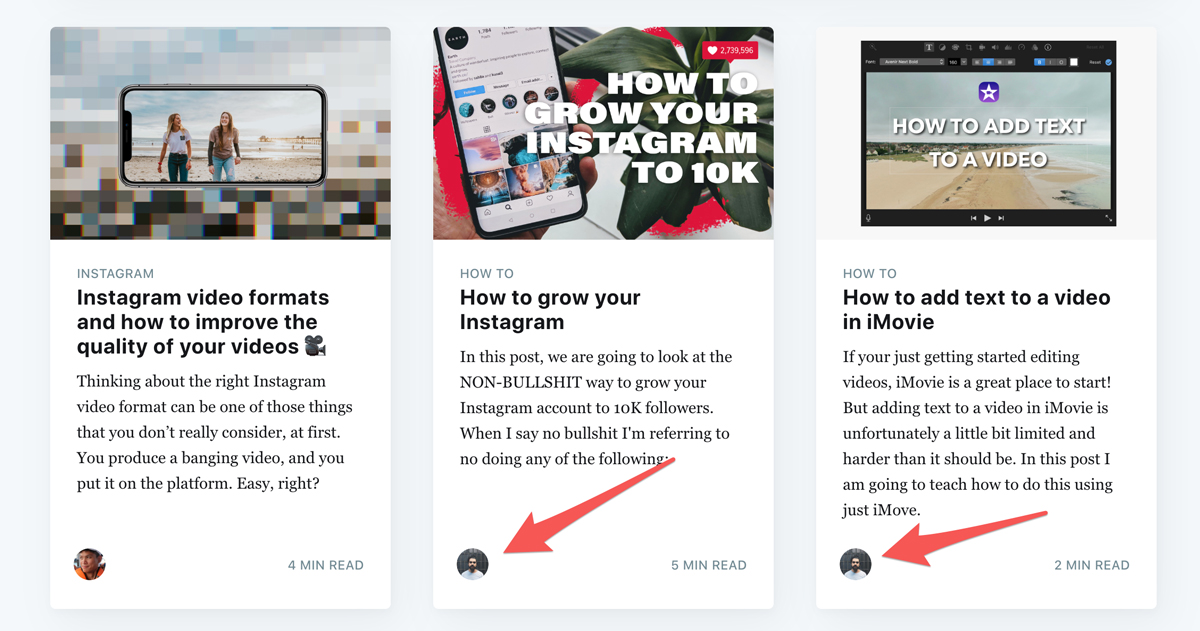Click author avatar on grow Instagram card
The width and height of the screenshot is (1200, 631).
[x=473, y=564]
